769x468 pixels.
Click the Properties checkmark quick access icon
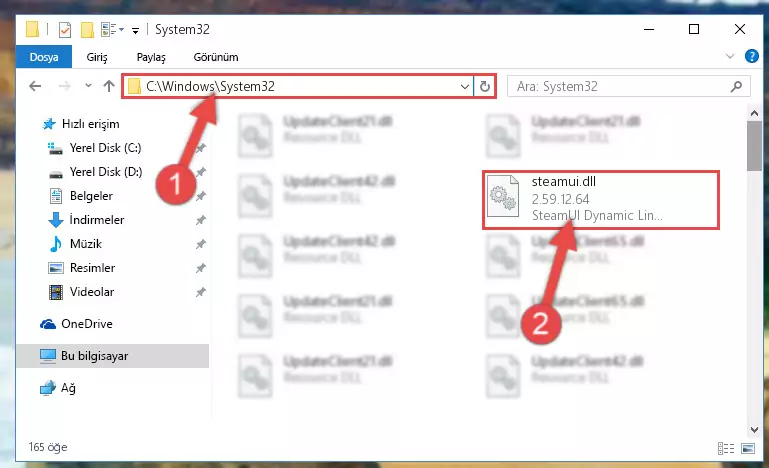click(x=65, y=30)
